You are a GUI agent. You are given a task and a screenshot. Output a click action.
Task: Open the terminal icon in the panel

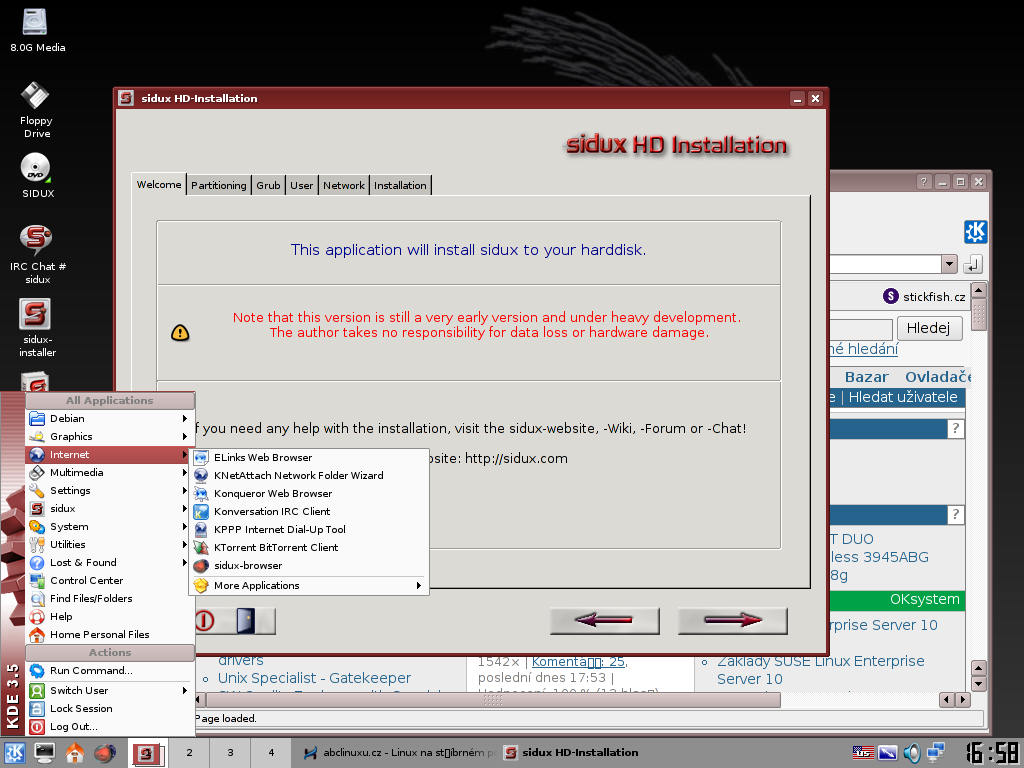[x=44, y=753]
